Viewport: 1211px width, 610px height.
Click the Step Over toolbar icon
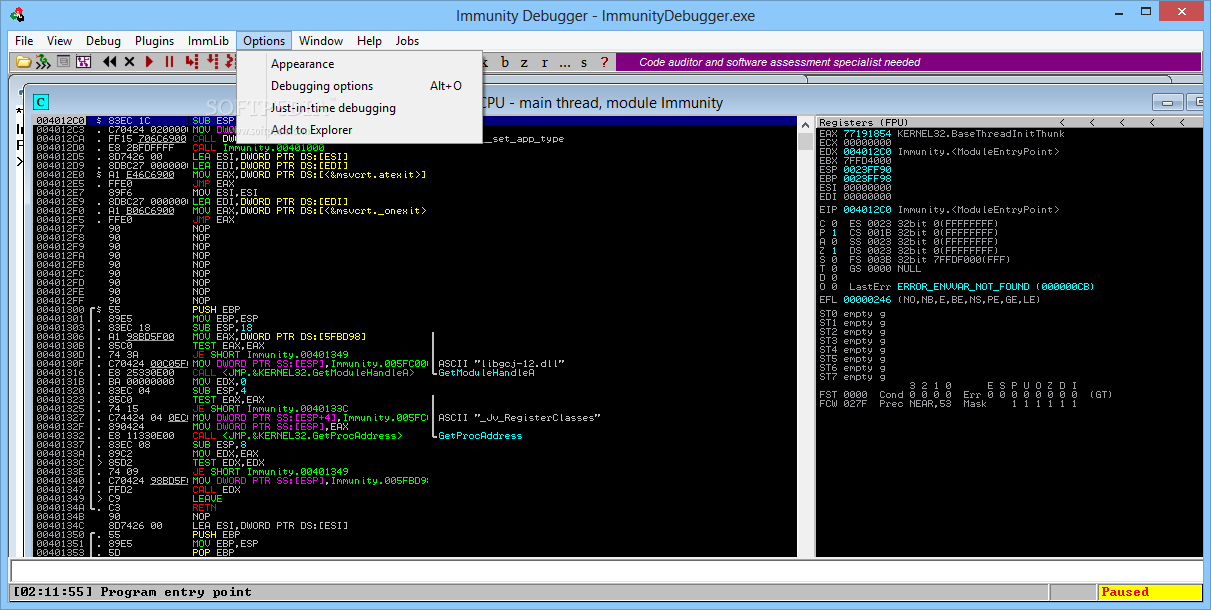click(213, 62)
